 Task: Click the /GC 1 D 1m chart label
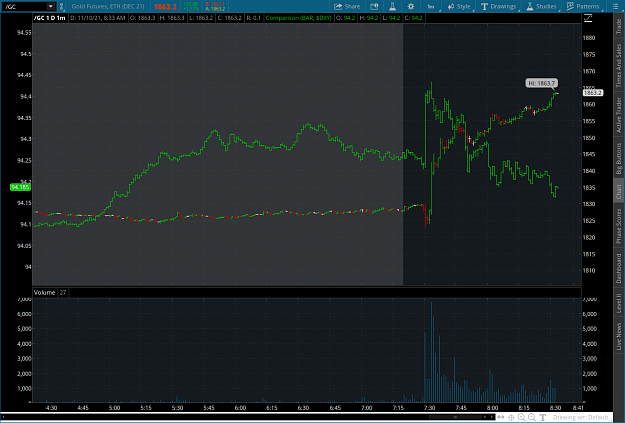(50, 18)
